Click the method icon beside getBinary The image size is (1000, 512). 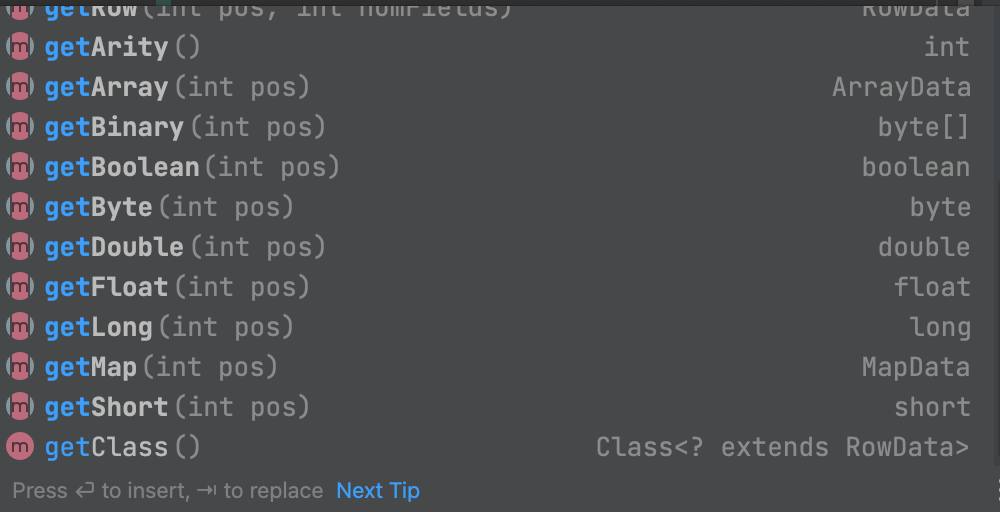[20, 127]
